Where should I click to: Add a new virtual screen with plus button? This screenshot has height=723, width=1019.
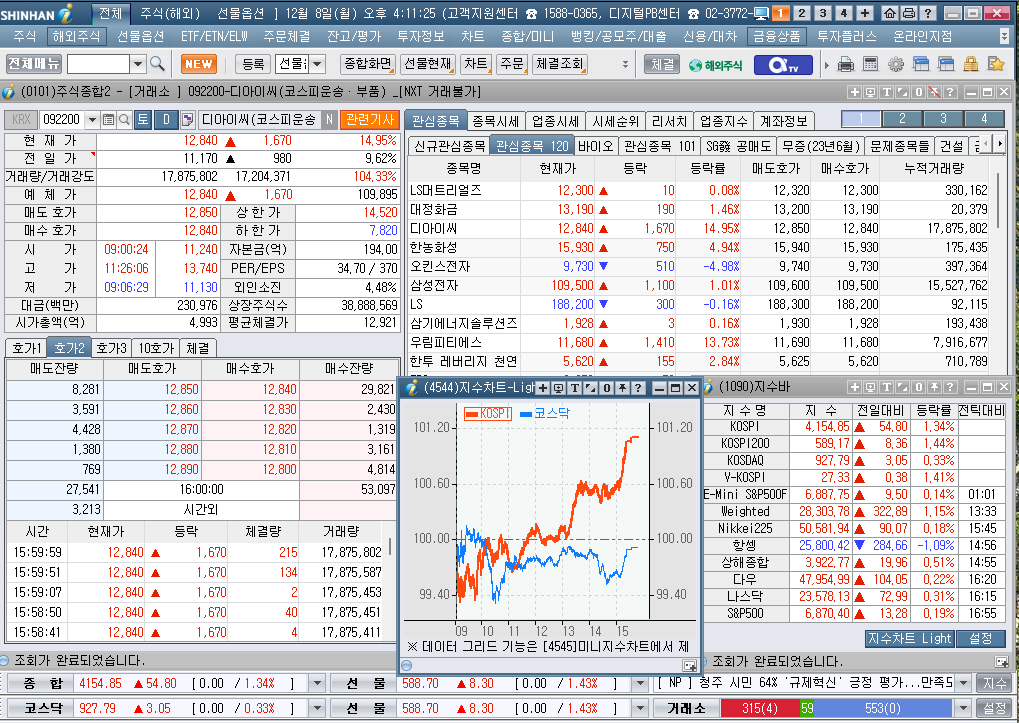click(865, 13)
